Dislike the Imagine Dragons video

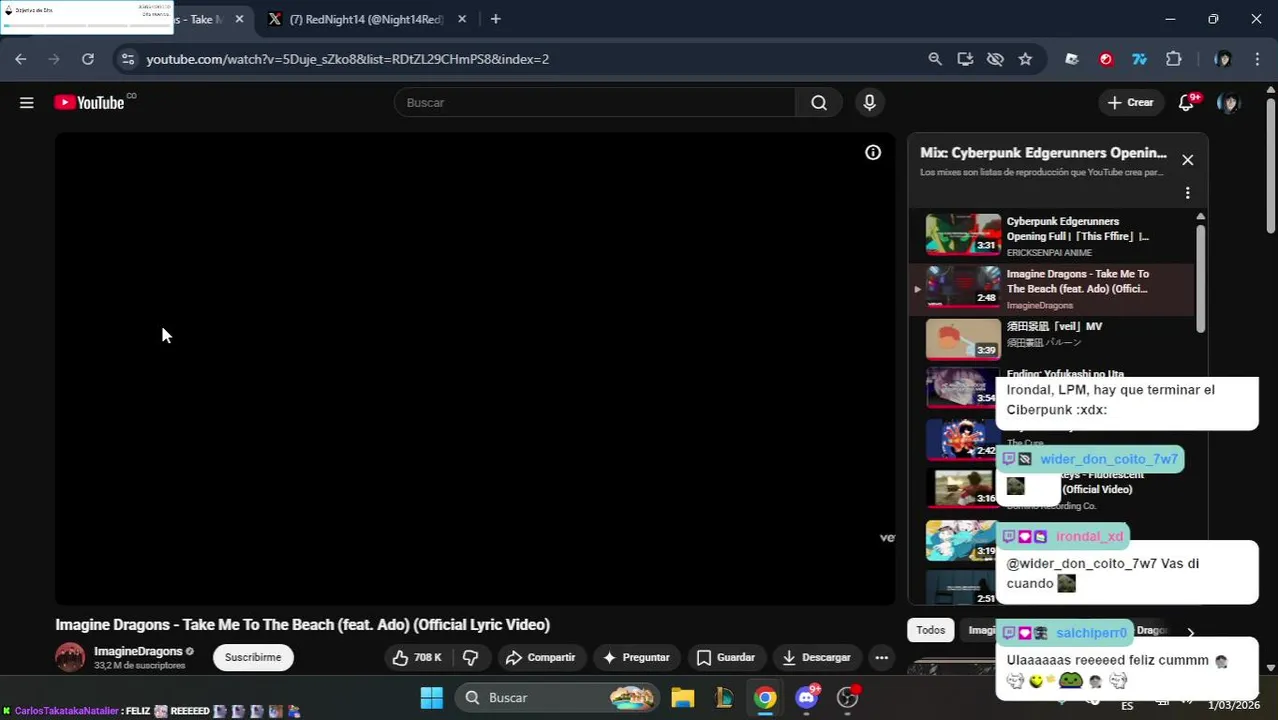coord(470,657)
